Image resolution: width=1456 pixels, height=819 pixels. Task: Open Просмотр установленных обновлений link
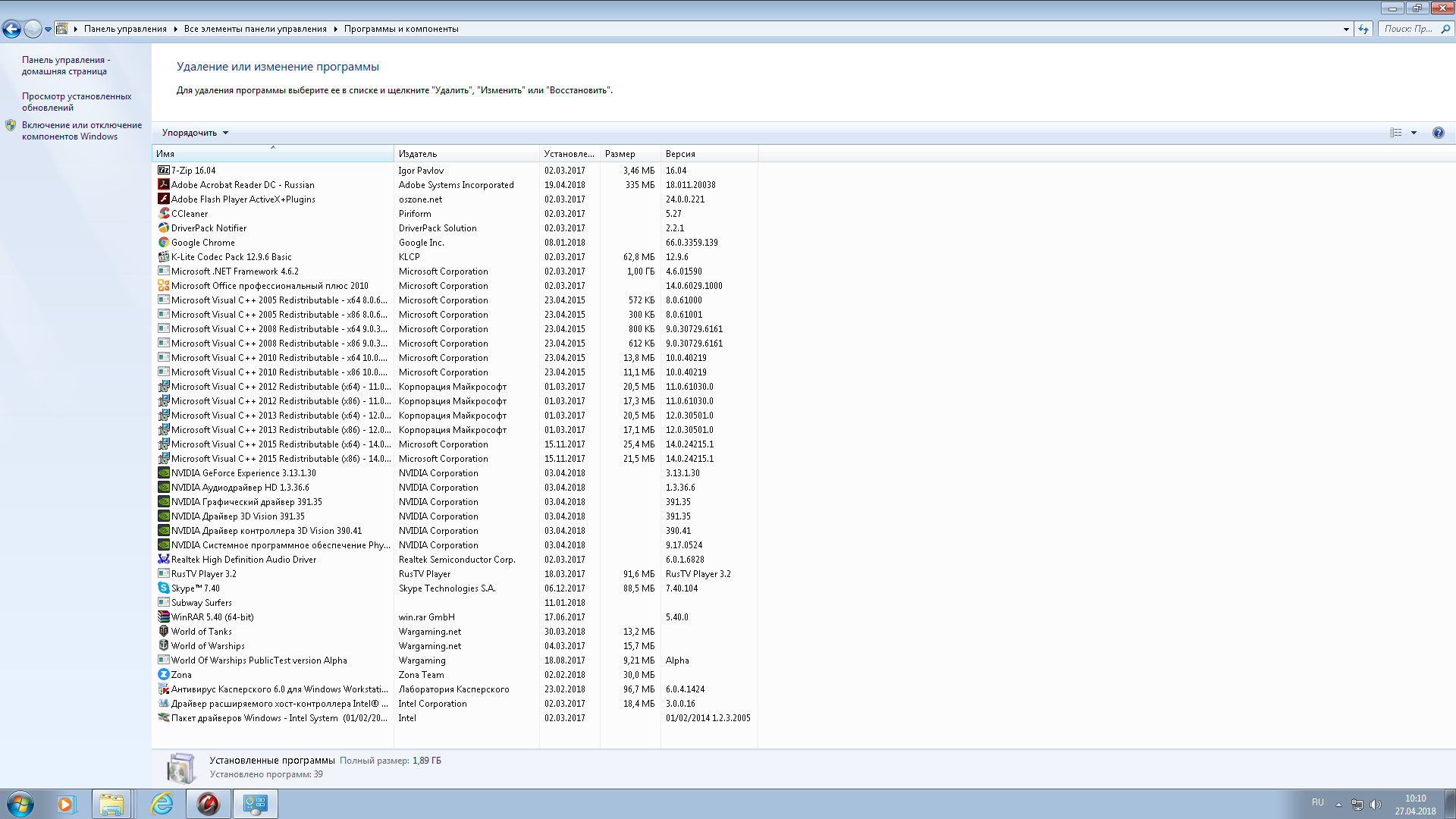point(77,102)
